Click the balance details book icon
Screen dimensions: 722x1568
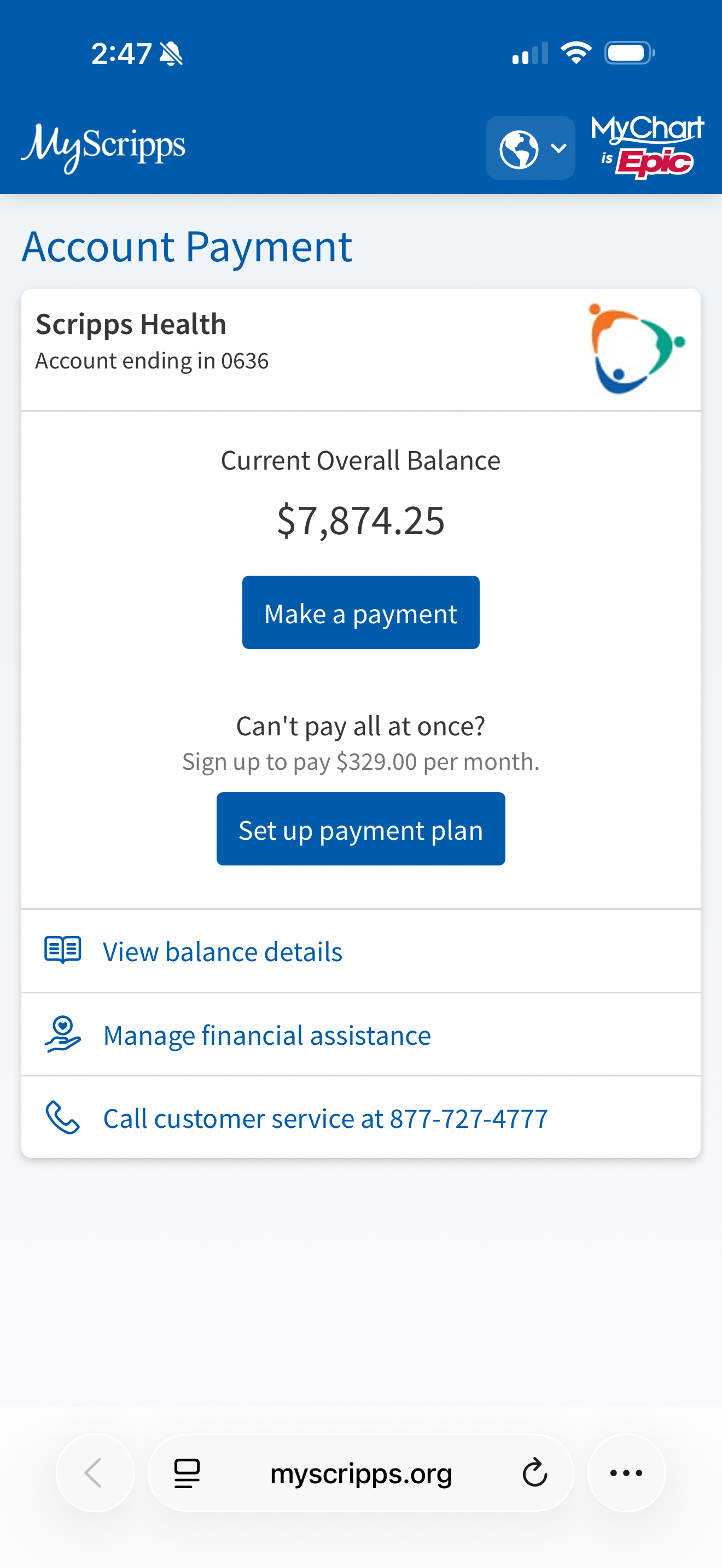point(63,950)
